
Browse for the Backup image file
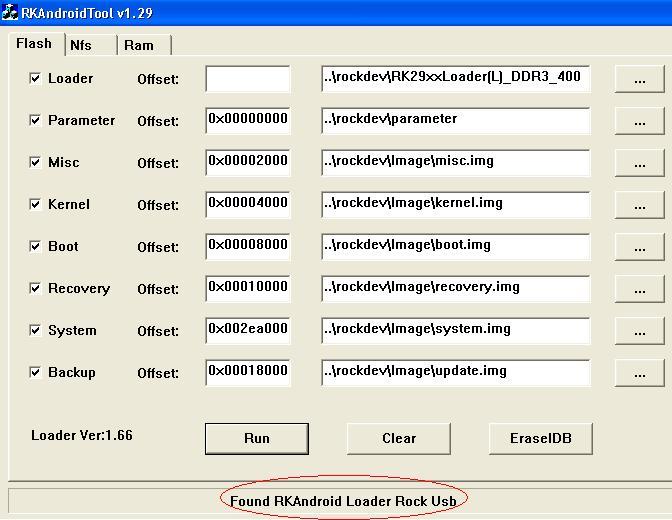pyautogui.click(x=639, y=373)
